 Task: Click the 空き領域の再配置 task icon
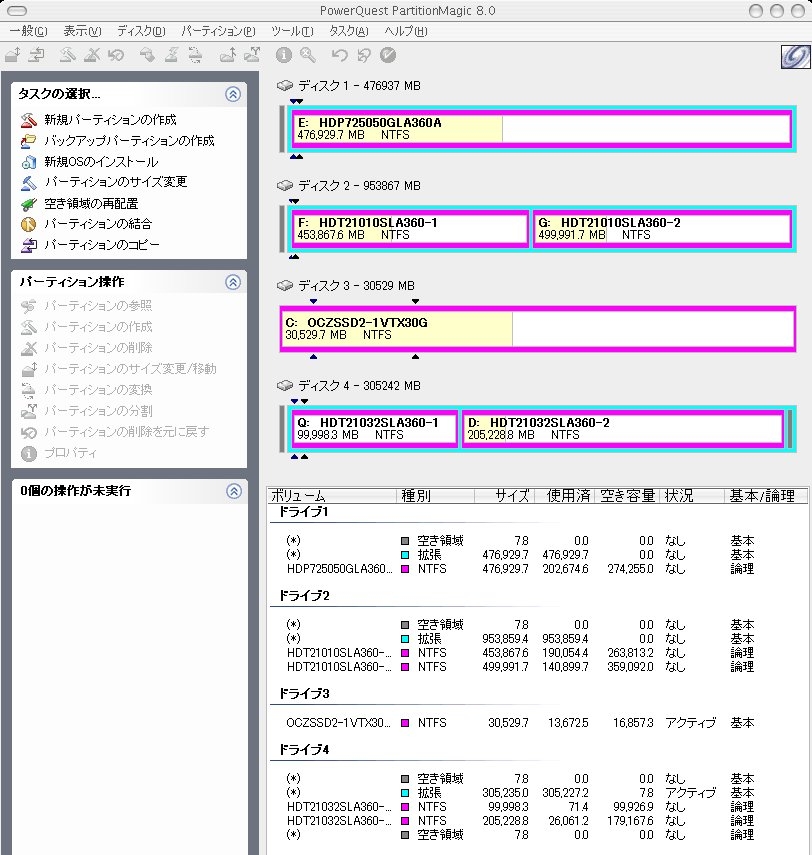click(x=28, y=204)
